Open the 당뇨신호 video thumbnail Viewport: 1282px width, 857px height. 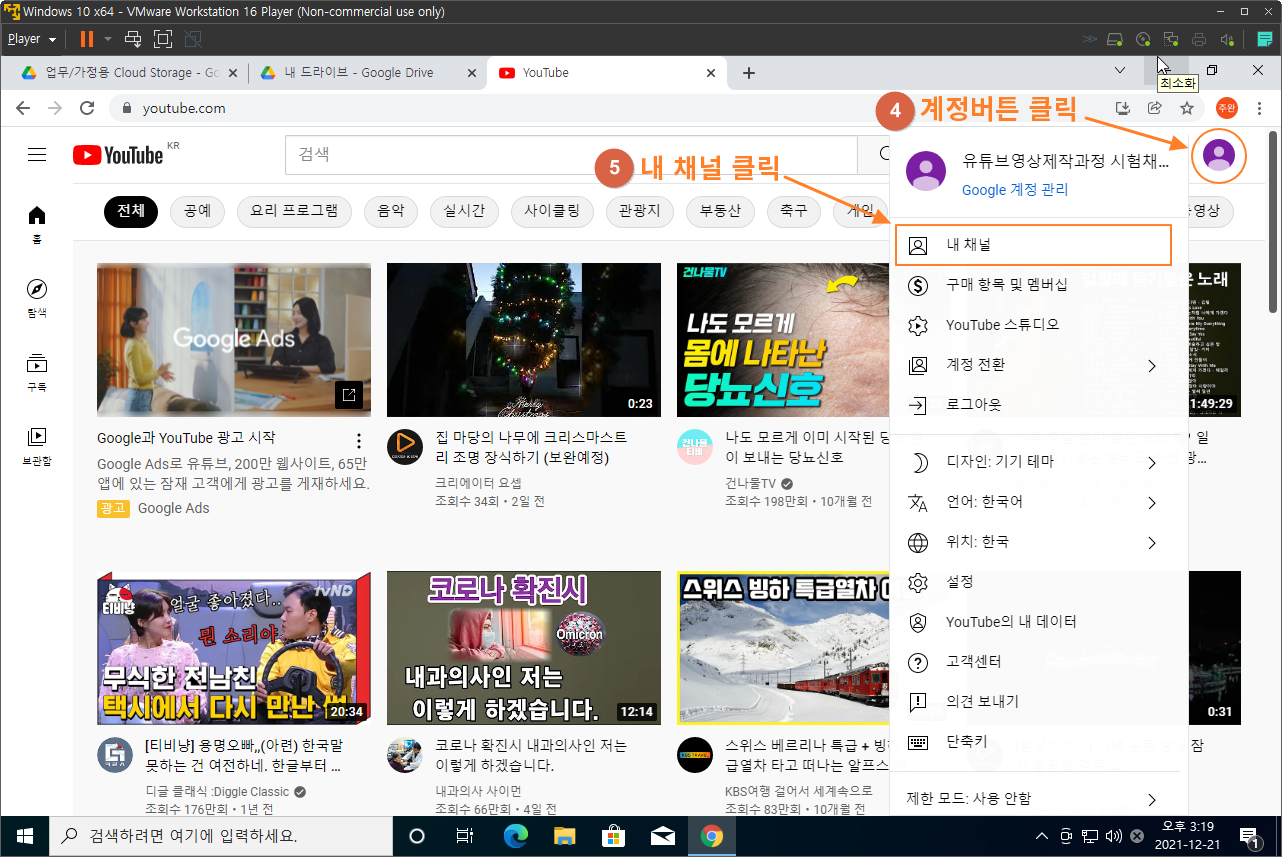[x=782, y=340]
